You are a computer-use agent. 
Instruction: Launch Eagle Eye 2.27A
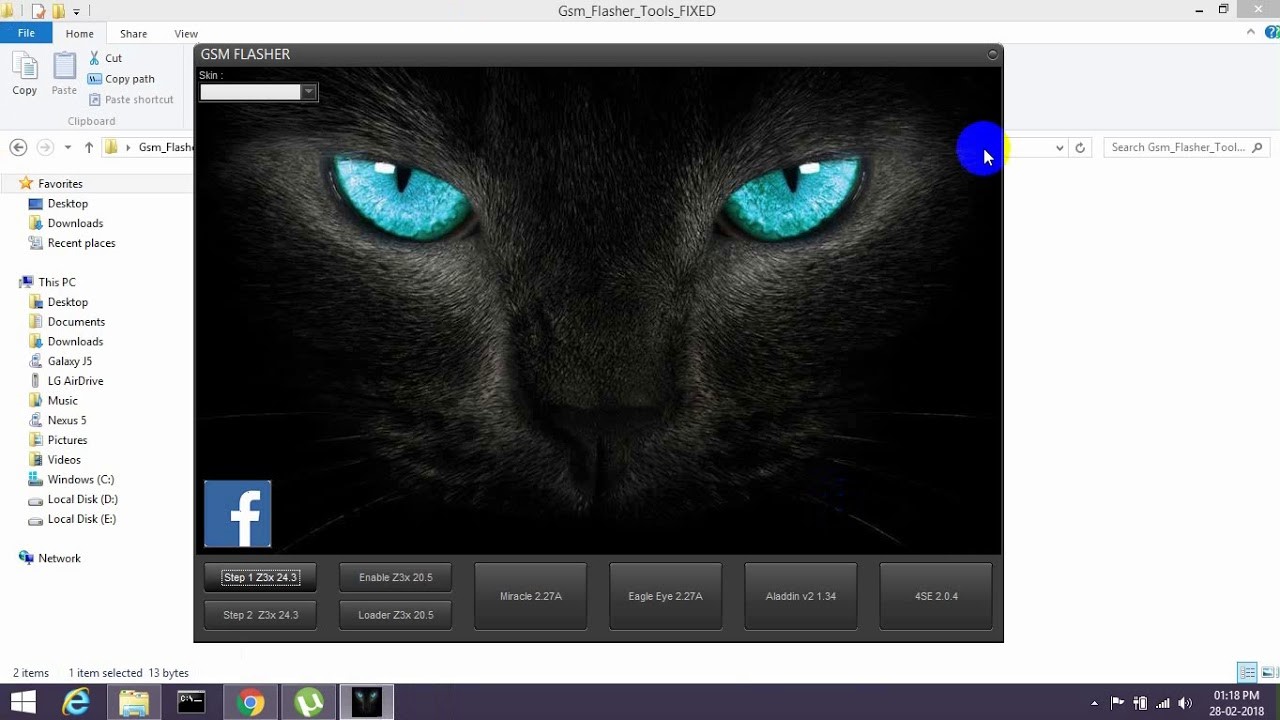665,596
